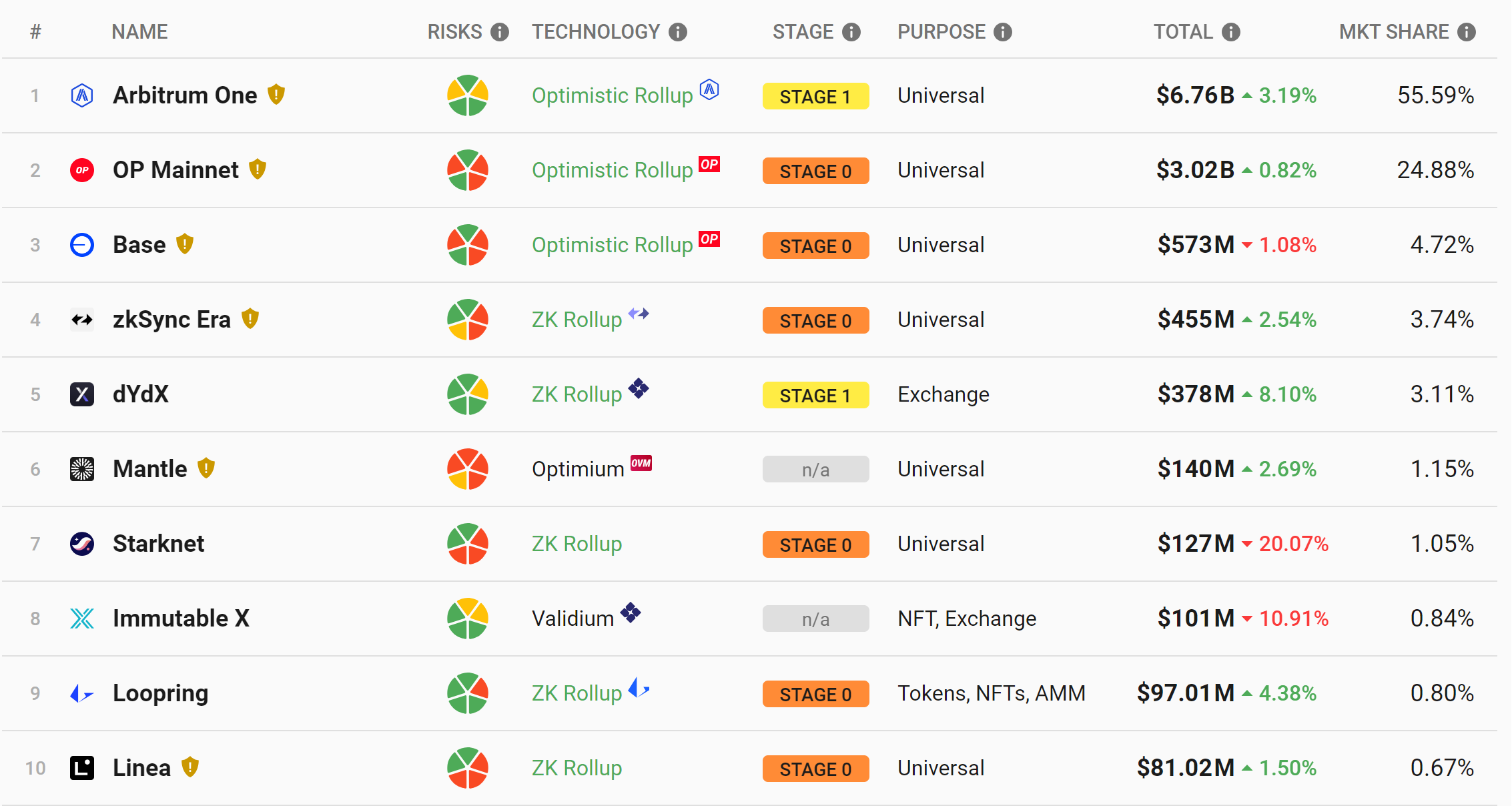
Task: Click the STAGE 1 badge for dYdX
Action: pyautogui.click(x=815, y=395)
